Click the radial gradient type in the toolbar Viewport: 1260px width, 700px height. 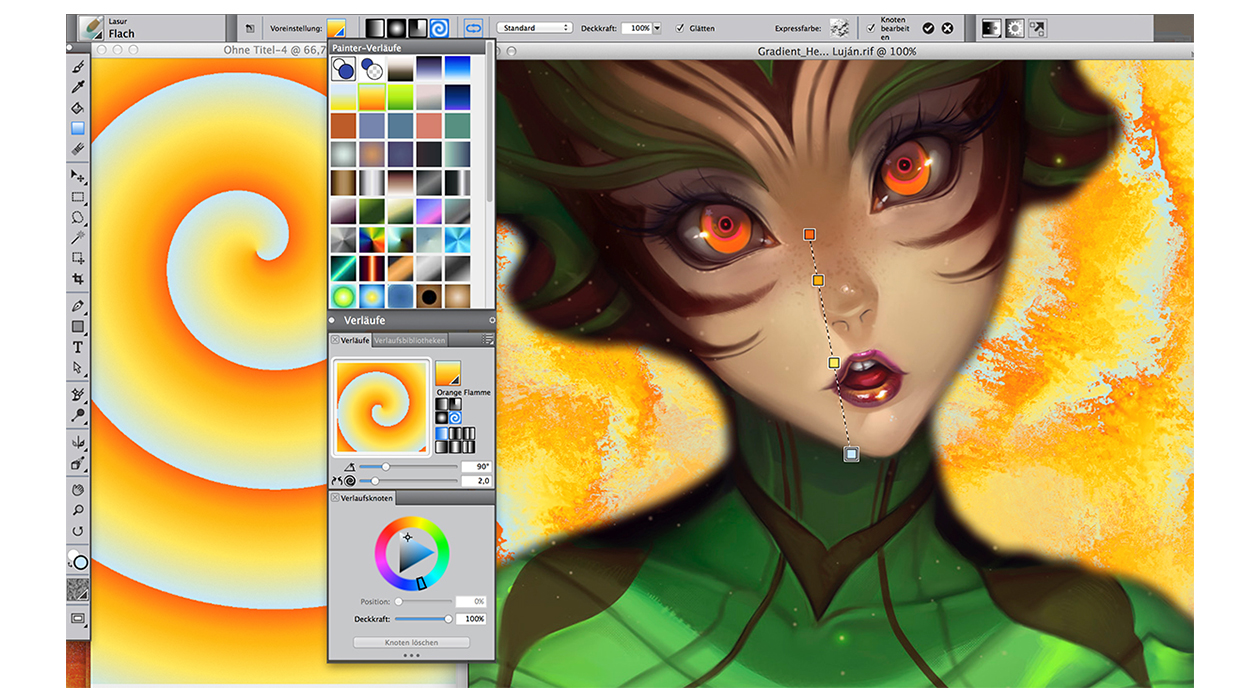tap(395, 28)
